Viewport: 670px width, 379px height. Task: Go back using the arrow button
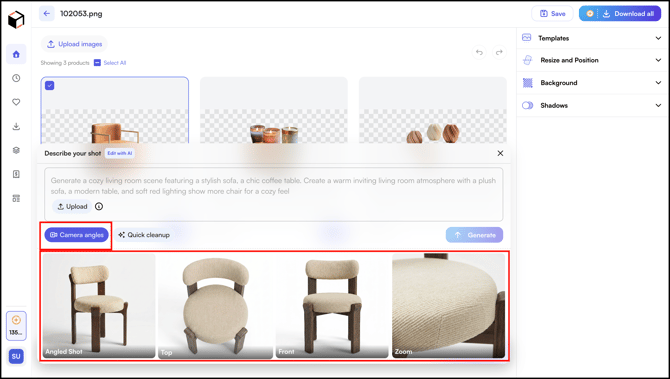pyautogui.click(x=47, y=14)
